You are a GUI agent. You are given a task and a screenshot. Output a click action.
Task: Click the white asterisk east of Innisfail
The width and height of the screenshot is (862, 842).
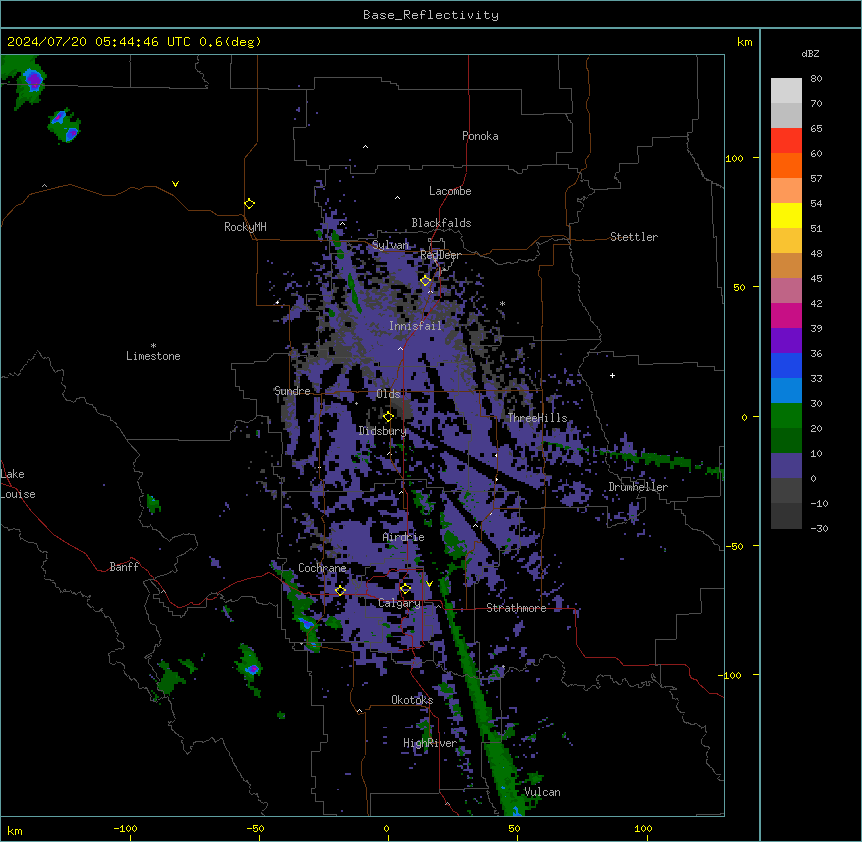(502, 303)
